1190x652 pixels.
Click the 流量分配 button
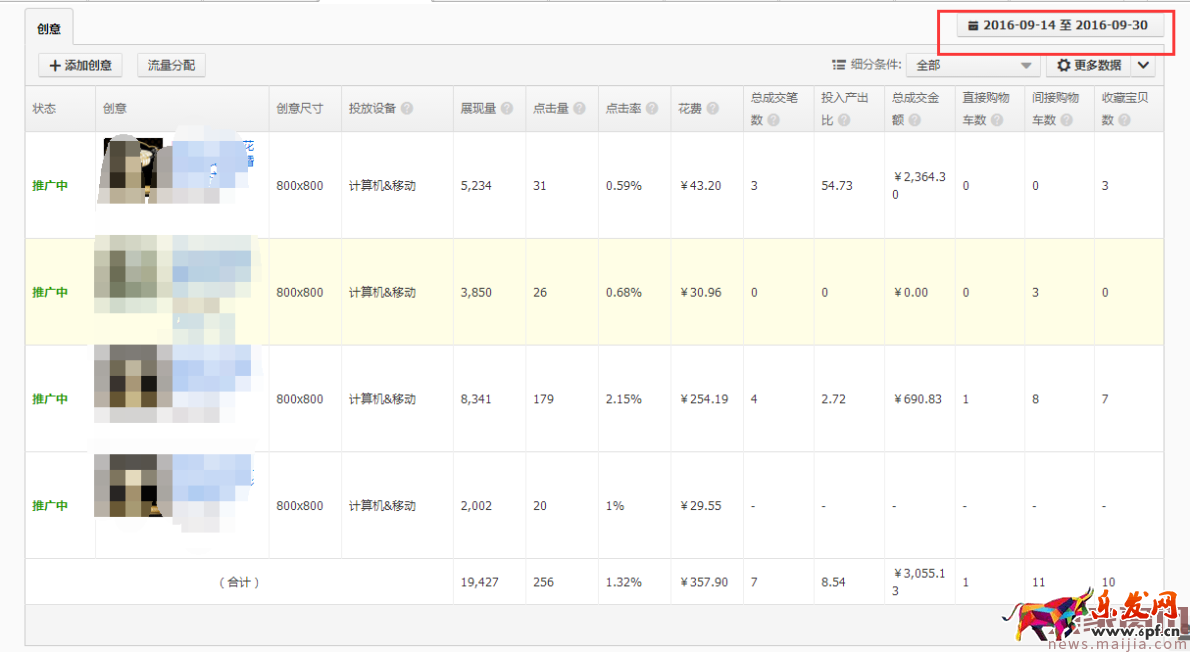pos(171,66)
